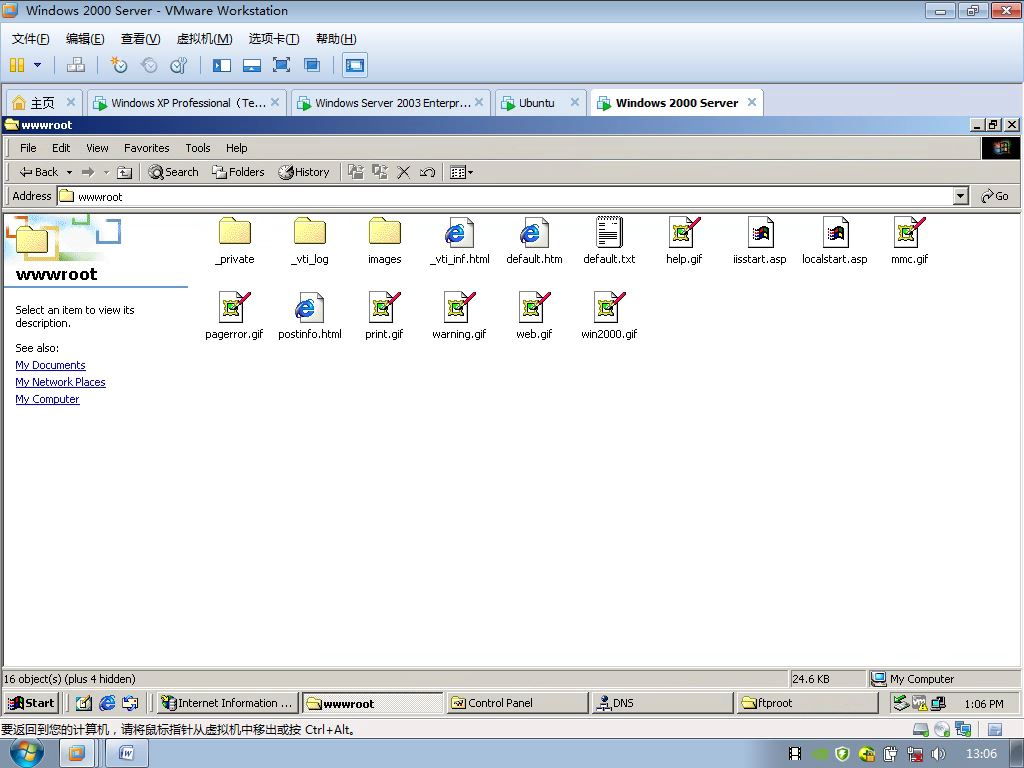Open VMware 选项卡(T) menu
This screenshot has width=1024, height=768.
click(x=274, y=39)
